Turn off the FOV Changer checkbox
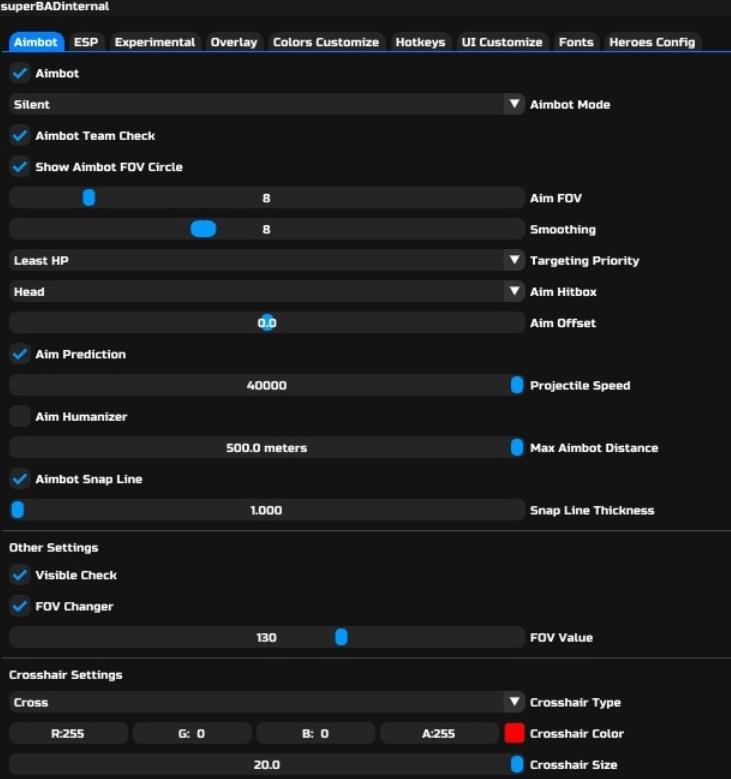Viewport: 731px width, 779px height. coord(19,607)
